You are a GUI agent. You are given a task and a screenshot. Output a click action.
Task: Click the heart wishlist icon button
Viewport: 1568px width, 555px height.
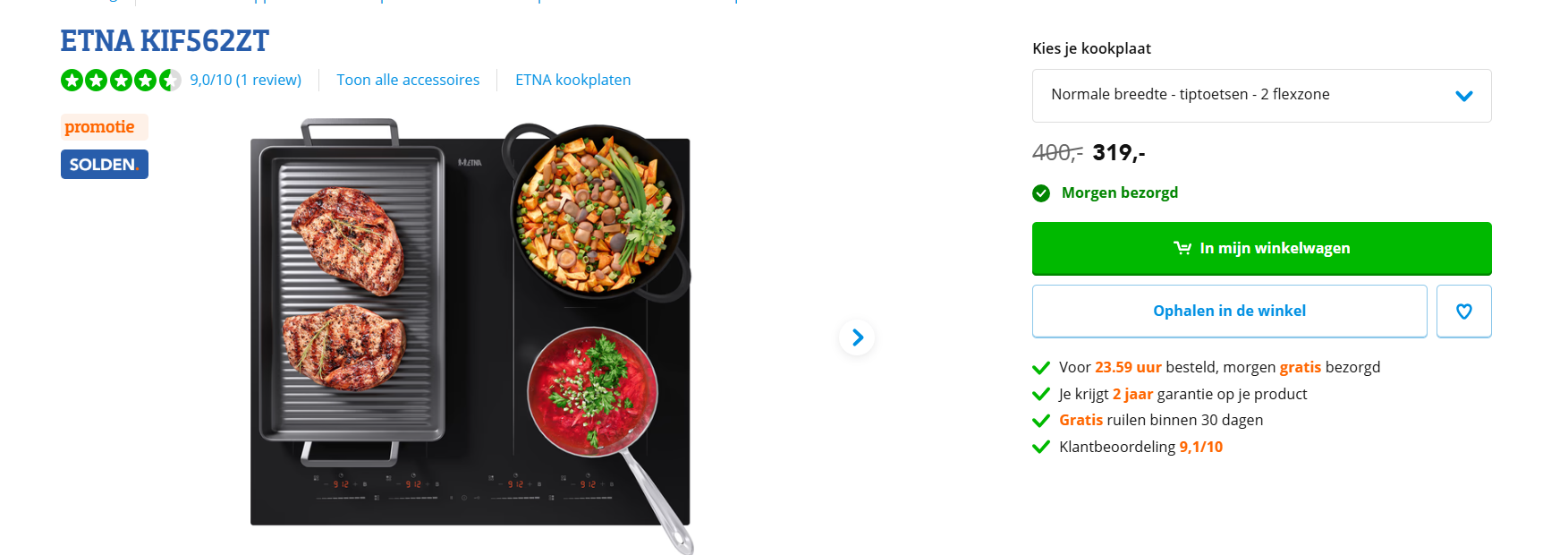click(1463, 312)
